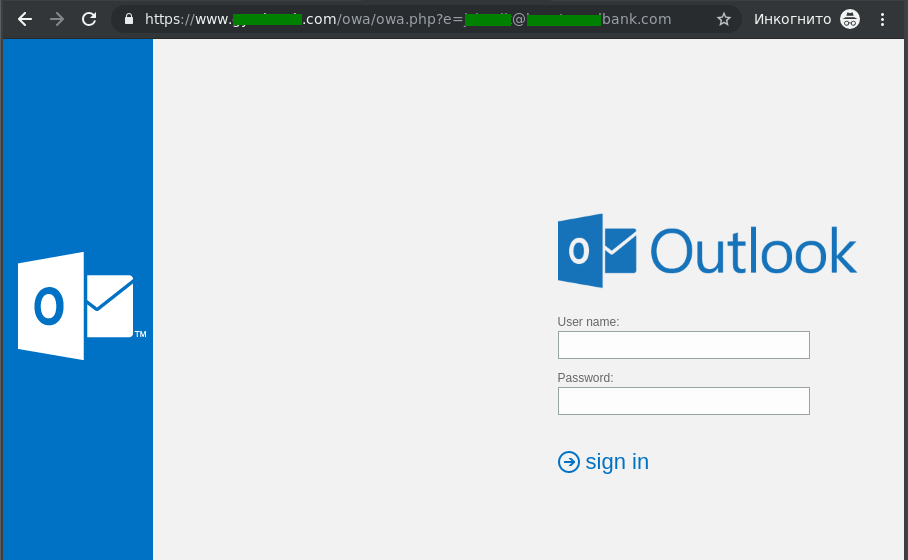Click the Инкогнито label in the toolbar

point(792,19)
